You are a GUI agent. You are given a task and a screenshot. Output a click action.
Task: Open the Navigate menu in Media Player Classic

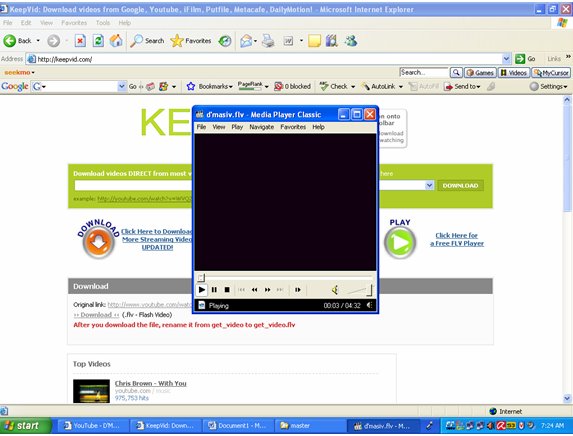[262, 127]
